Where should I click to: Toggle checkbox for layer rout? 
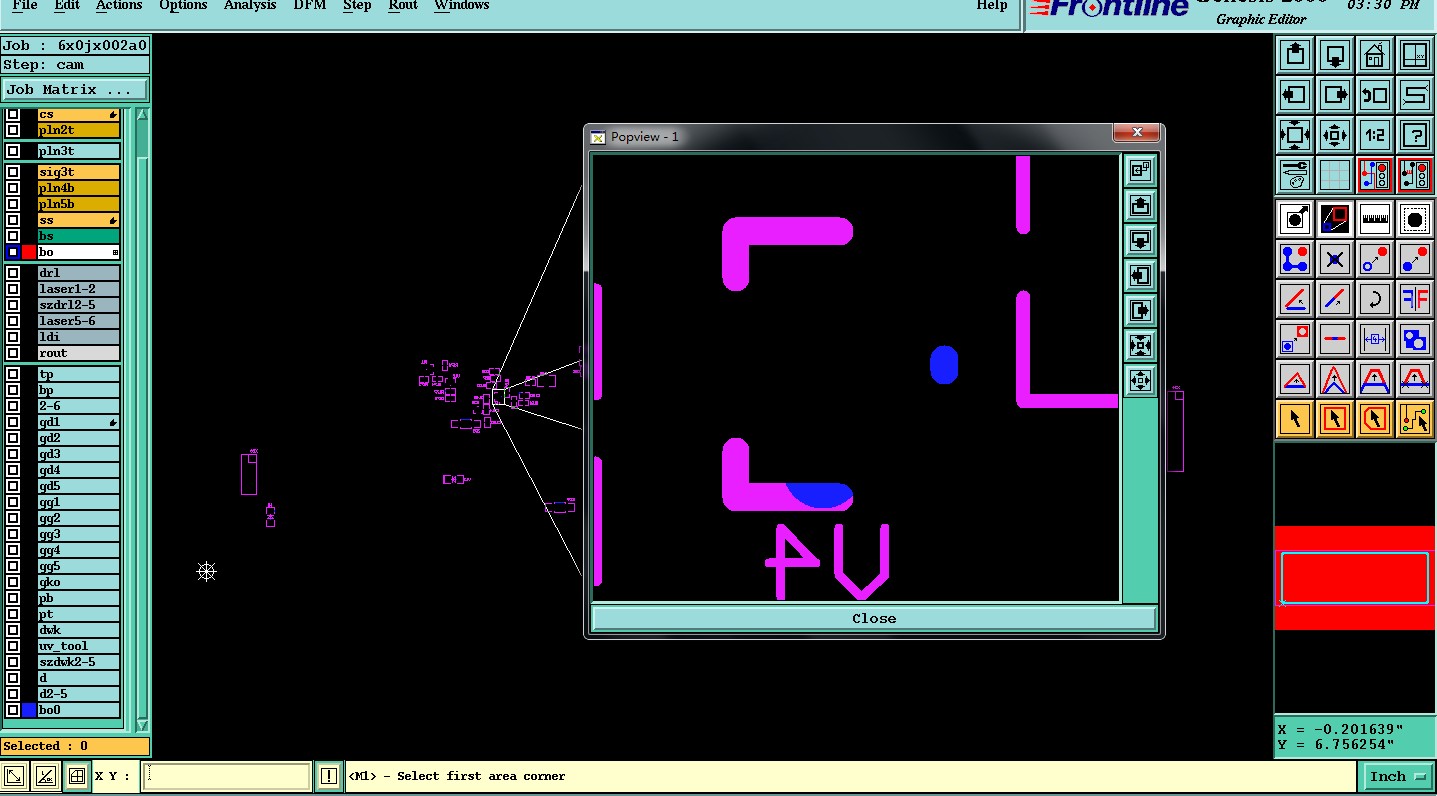tap(13, 353)
